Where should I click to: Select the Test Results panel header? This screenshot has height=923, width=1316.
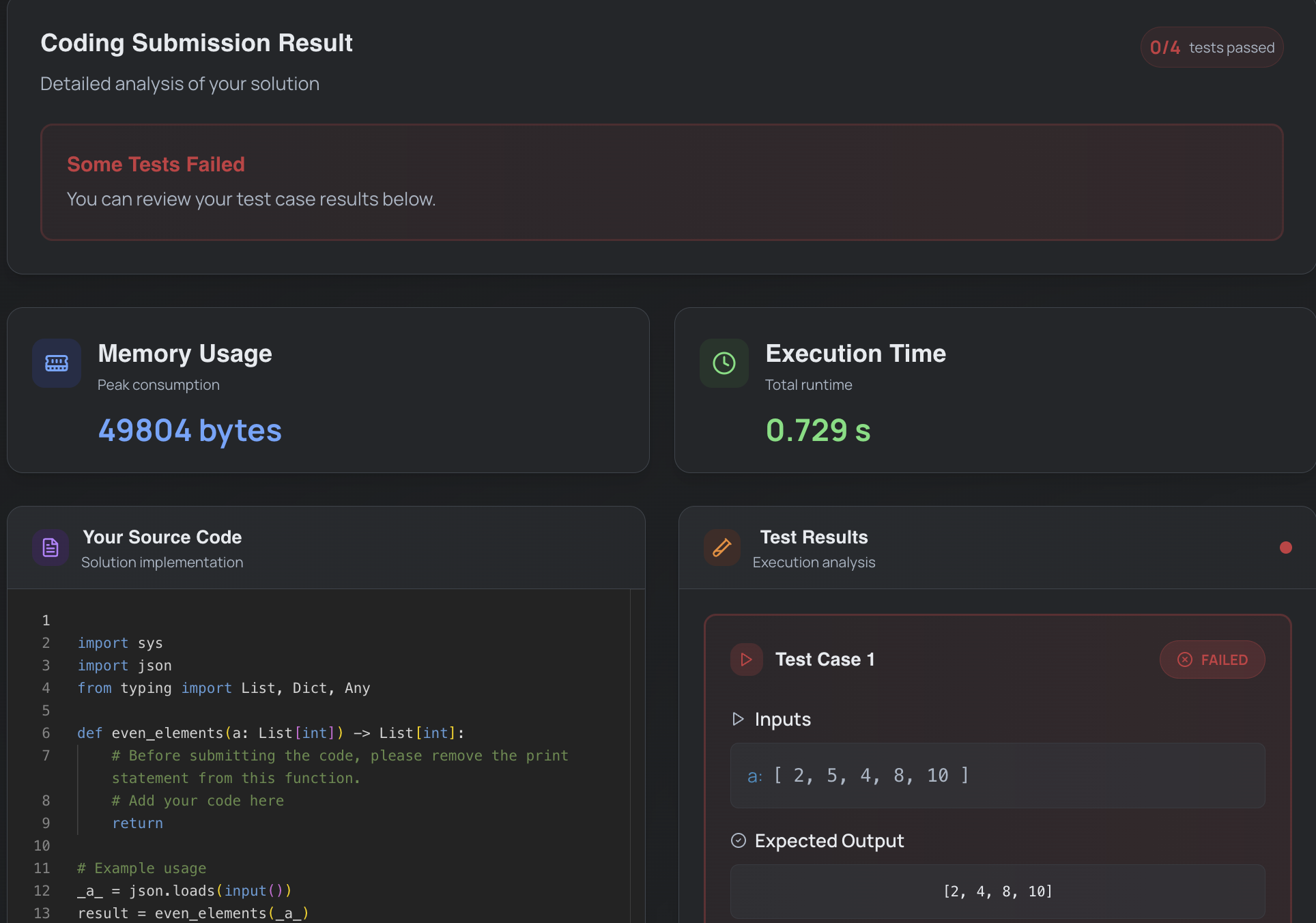tap(814, 537)
